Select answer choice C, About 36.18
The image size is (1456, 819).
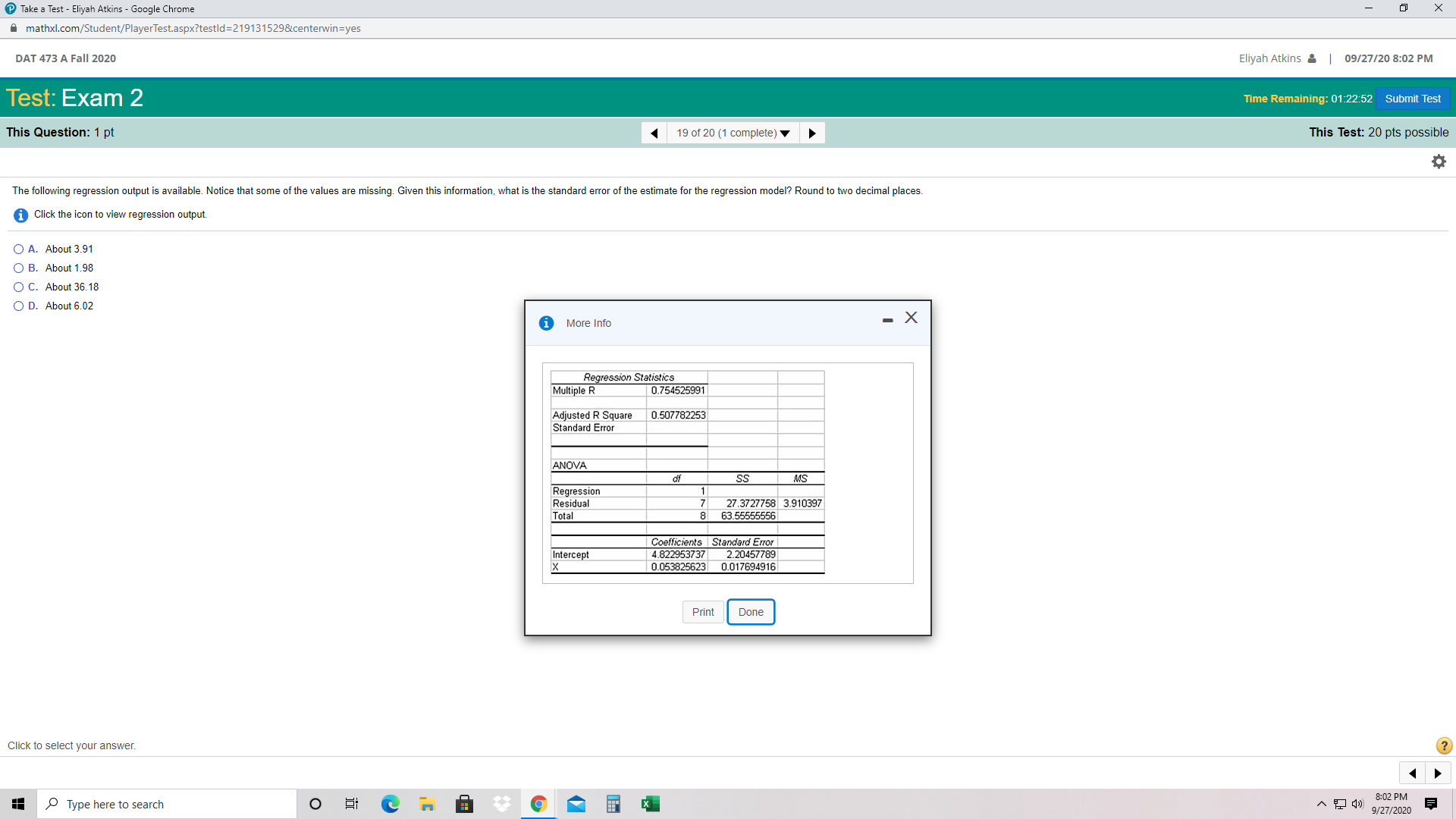click(x=17, y=287)
